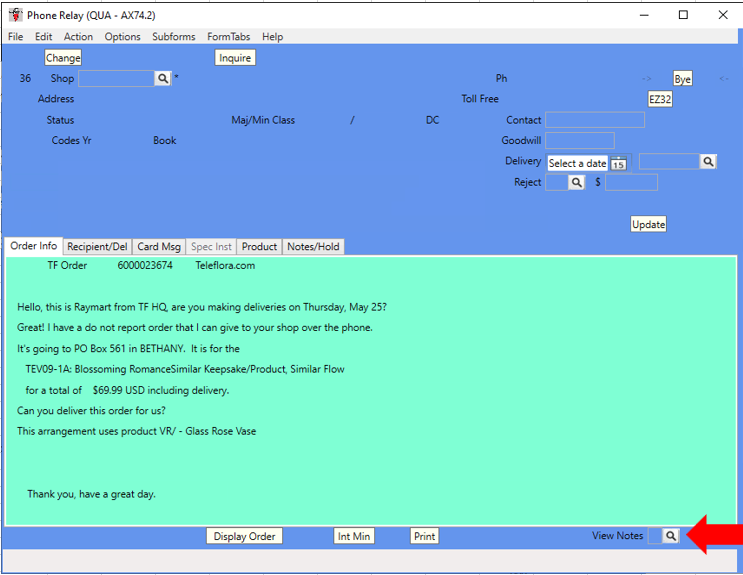The height and width of the screenshot is (575, 743).
Task: Focus the Goodwill input field
Action: click(x=580, y=141)
